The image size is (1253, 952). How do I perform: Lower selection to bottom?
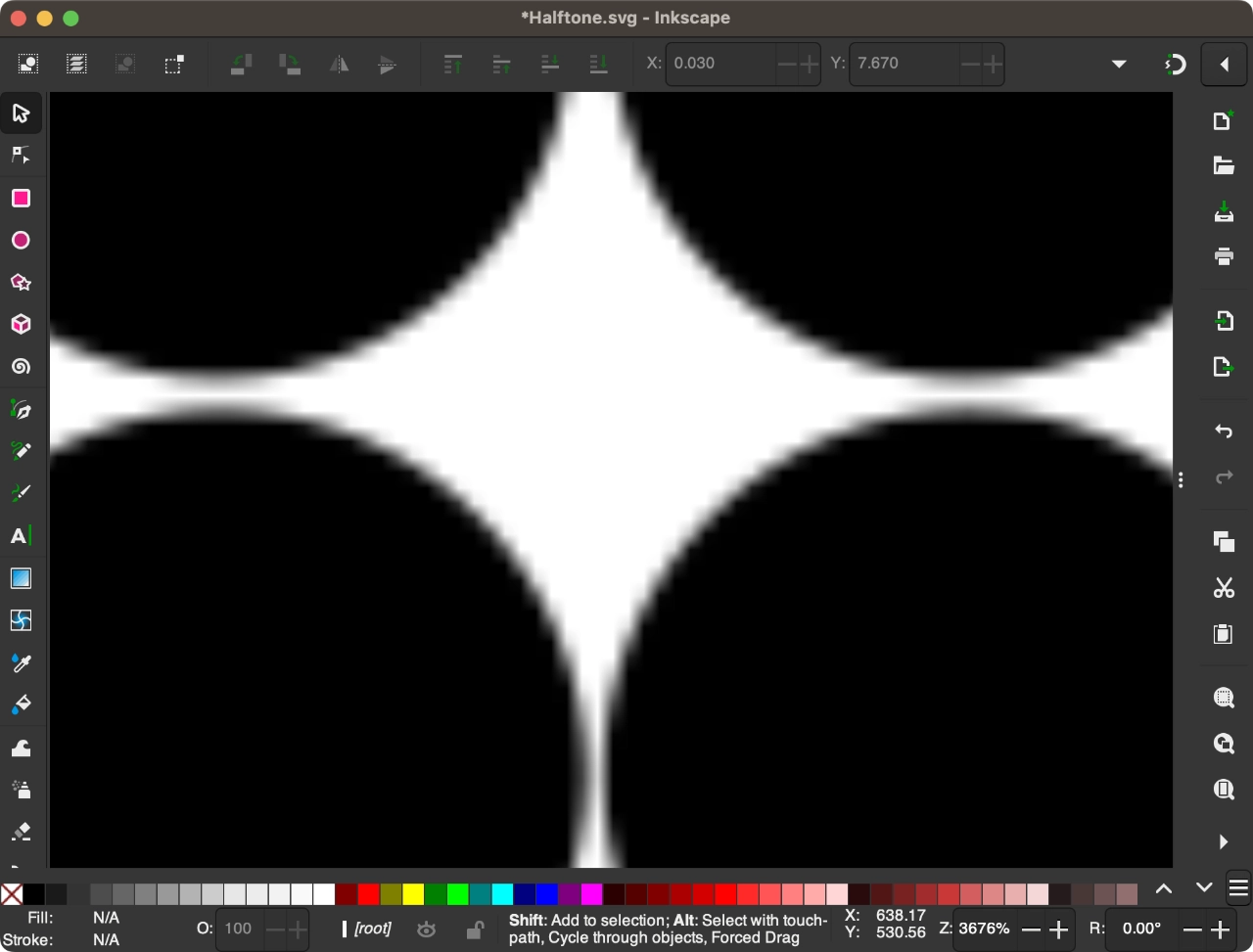(x=599, y=65)
